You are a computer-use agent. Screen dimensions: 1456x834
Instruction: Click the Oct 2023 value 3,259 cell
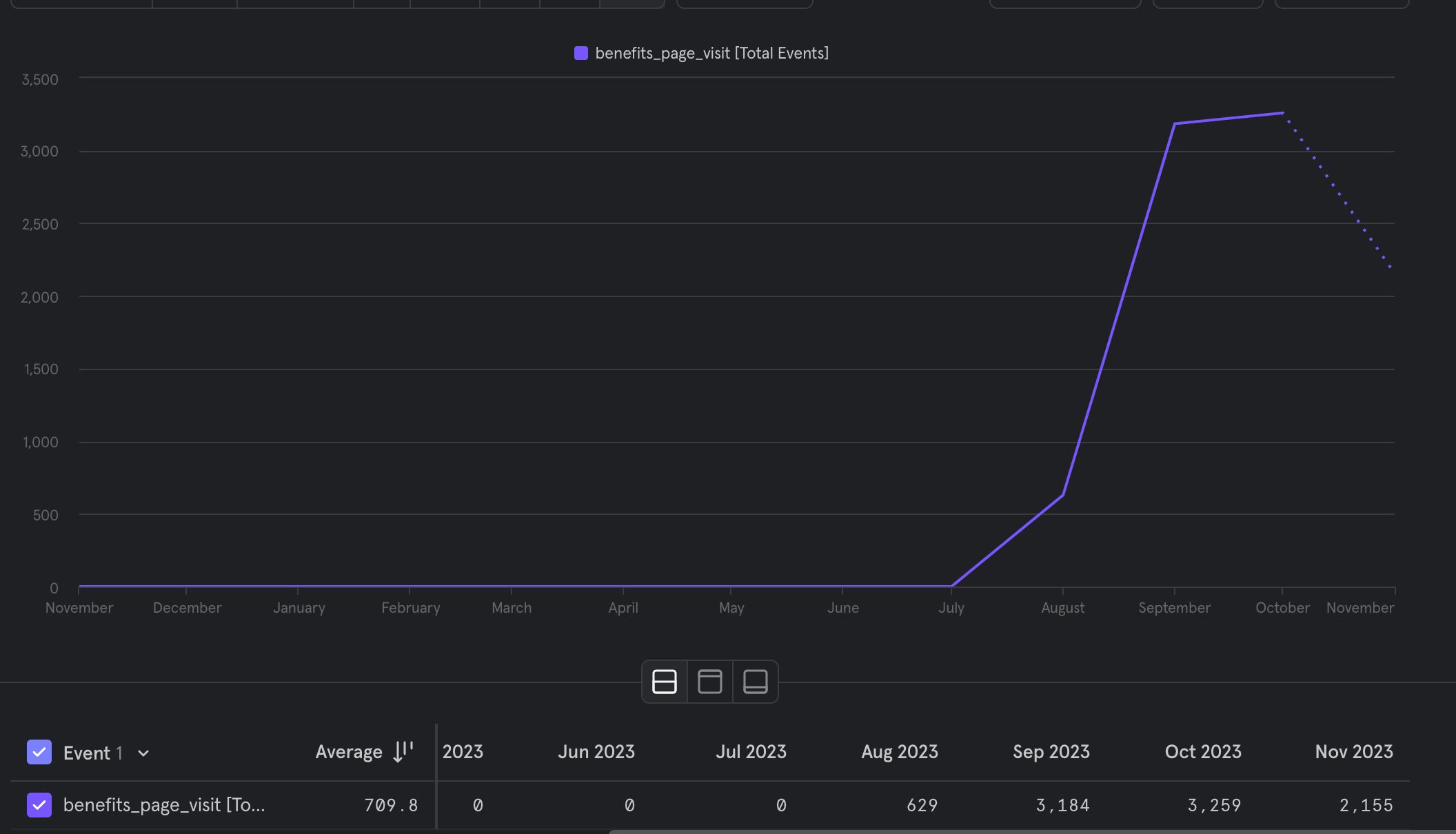(1213, 805)
